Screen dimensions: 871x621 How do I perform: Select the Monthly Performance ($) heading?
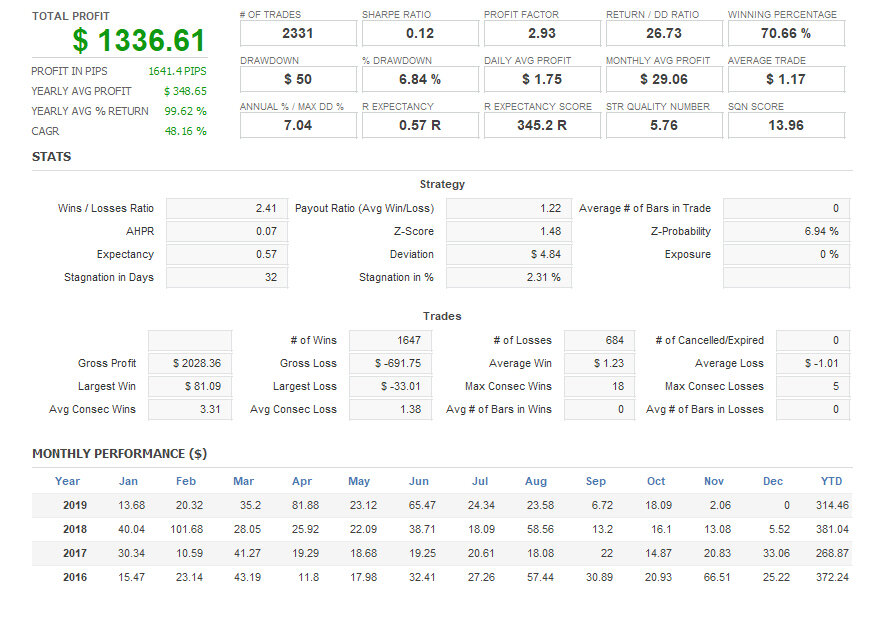(119, 454)
